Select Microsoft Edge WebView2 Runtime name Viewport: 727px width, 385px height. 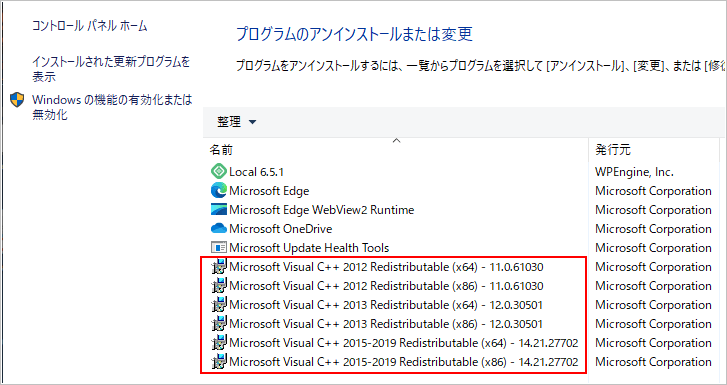(321, 210)
